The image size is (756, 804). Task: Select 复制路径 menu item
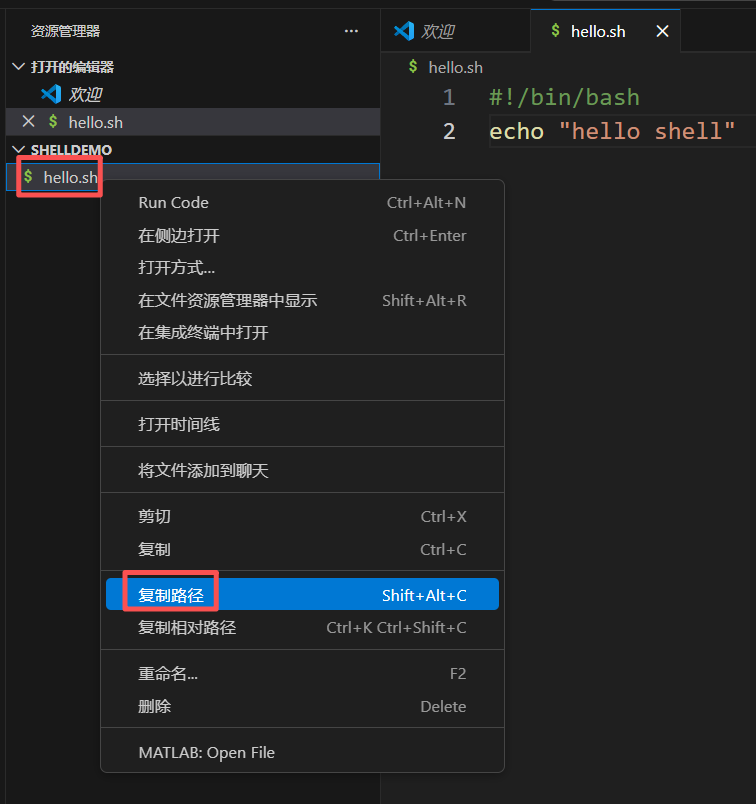click(303, 595)
